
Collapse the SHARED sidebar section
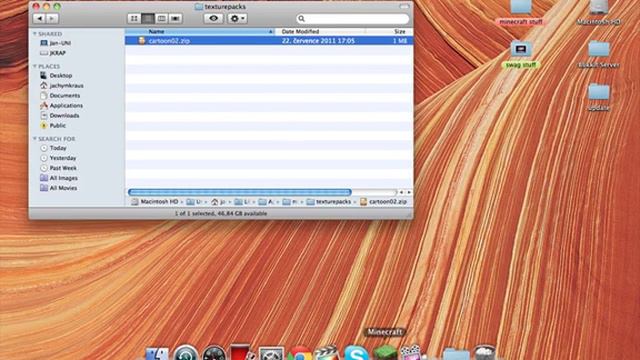coord(35,33)
